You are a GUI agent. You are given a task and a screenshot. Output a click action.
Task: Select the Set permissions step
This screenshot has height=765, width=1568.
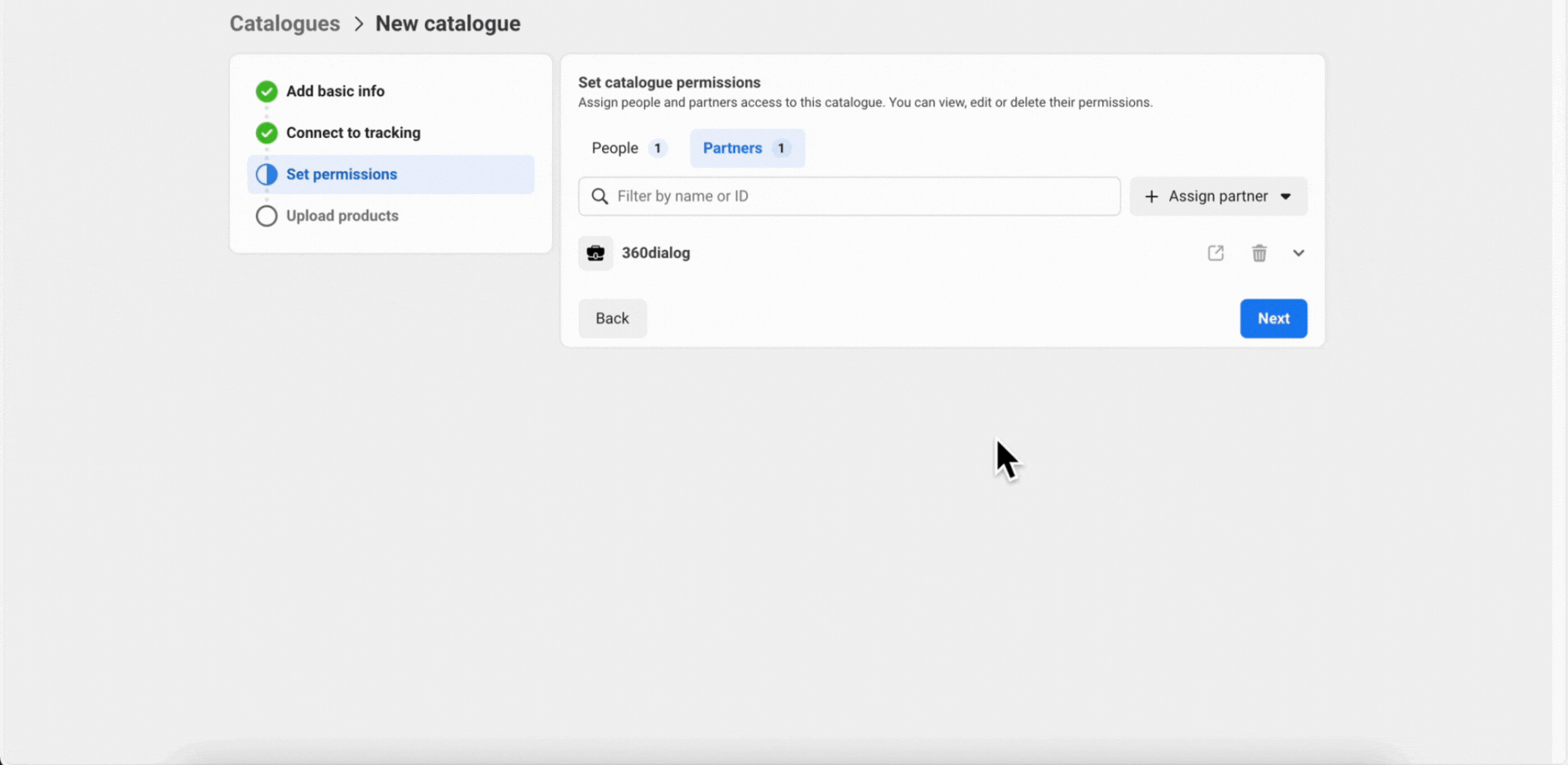coord(391,174)
